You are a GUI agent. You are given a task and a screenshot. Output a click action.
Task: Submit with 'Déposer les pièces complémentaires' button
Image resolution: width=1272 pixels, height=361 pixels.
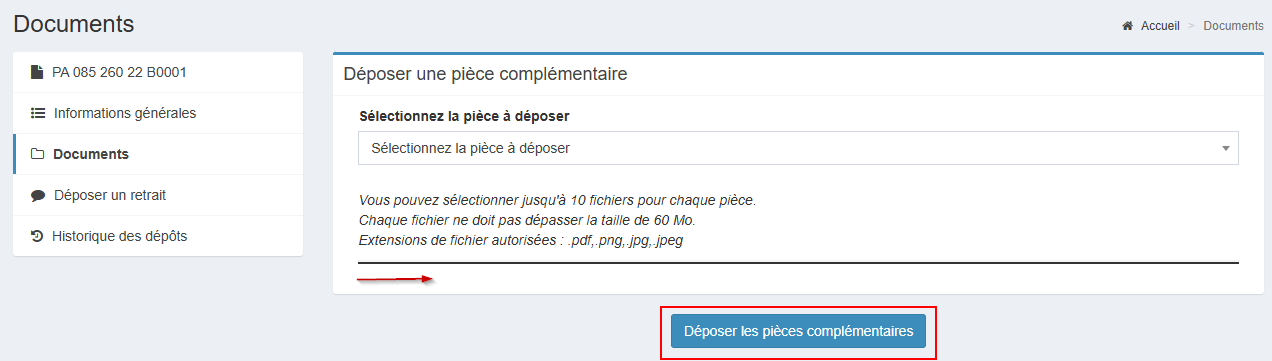(x=798, y=332)
